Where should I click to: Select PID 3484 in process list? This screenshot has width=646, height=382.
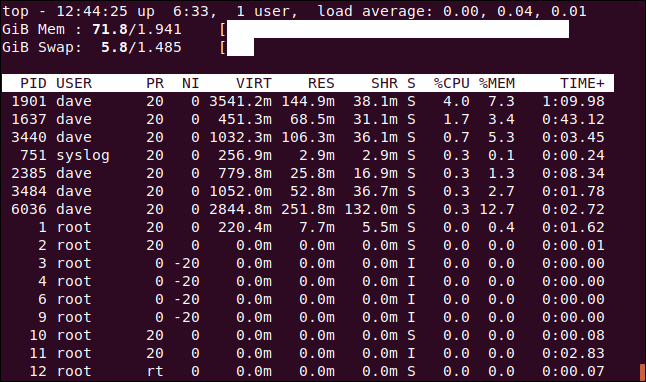[x=29, y=191]
